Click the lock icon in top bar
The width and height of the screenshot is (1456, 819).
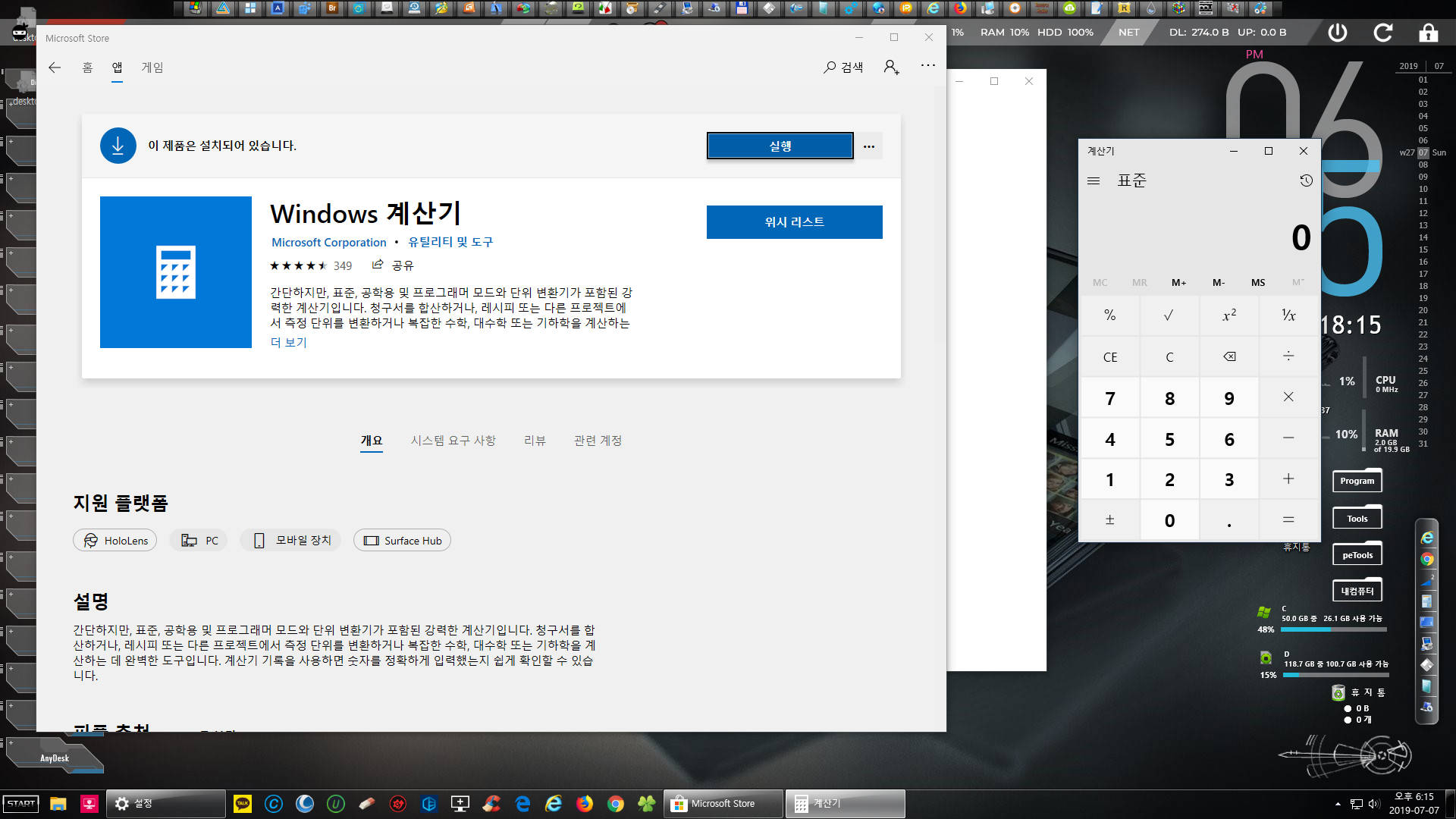coord(1428,33)
